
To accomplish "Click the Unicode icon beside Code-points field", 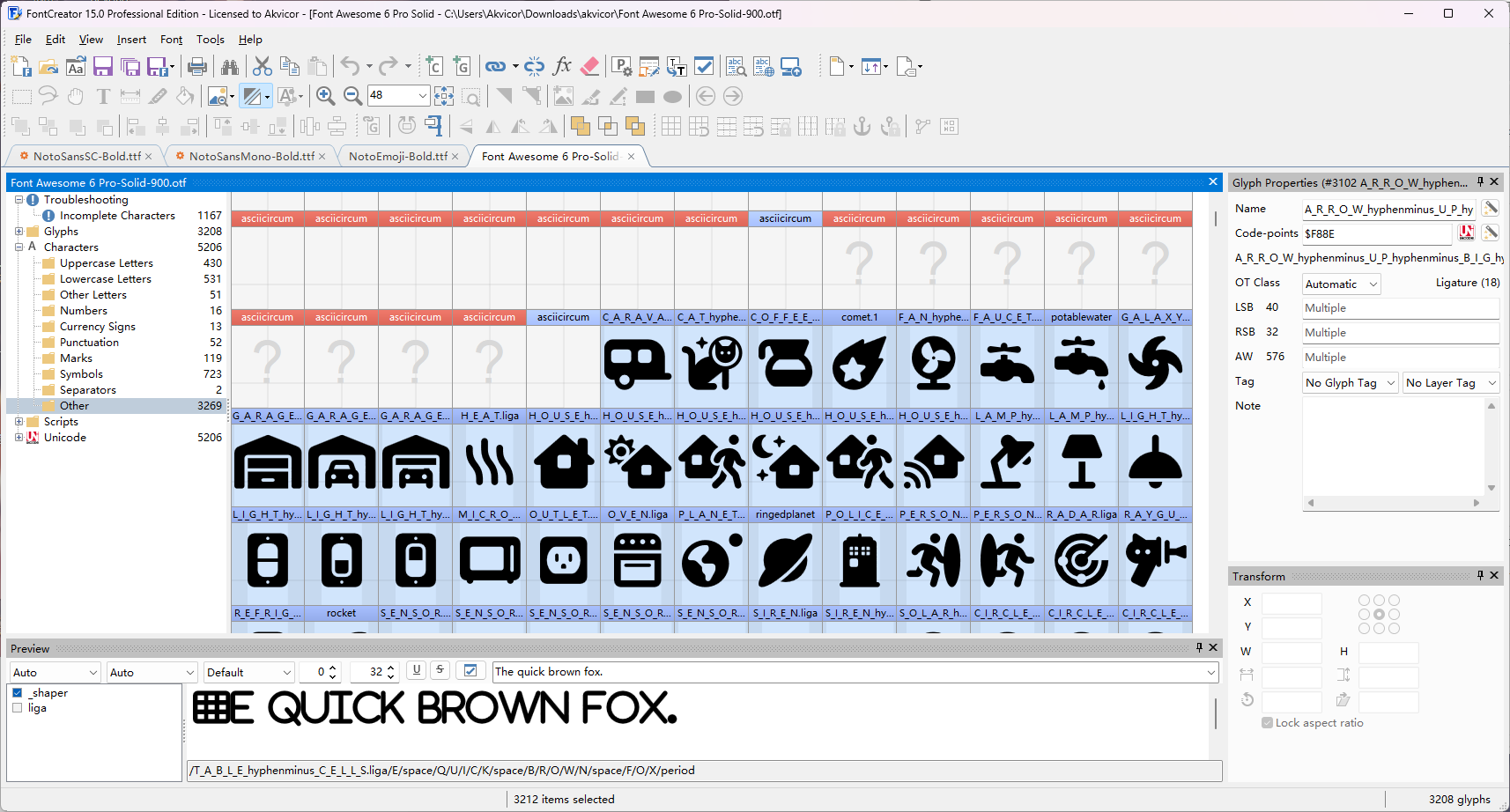I will pyautogui.click(x=1467, y=233).
